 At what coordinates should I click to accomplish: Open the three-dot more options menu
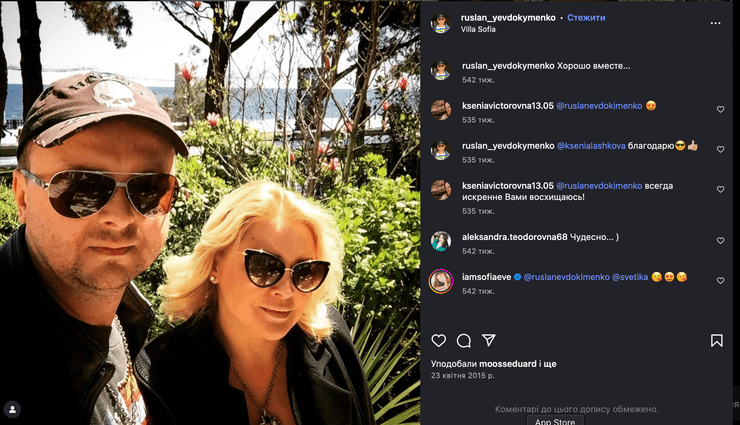(715, 23)
